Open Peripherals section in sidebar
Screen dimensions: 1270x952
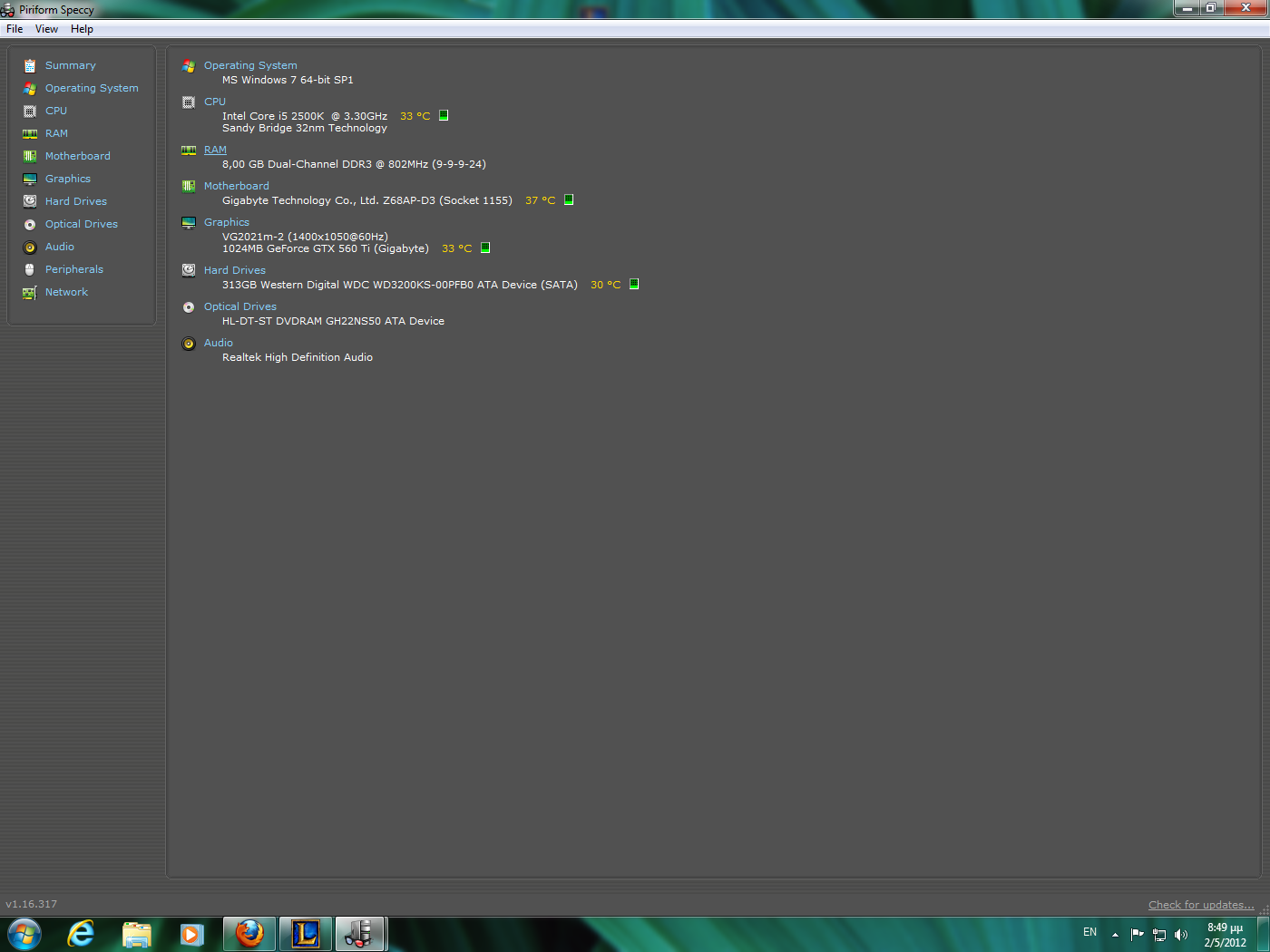pyautogui.click(x=74, y=269)
